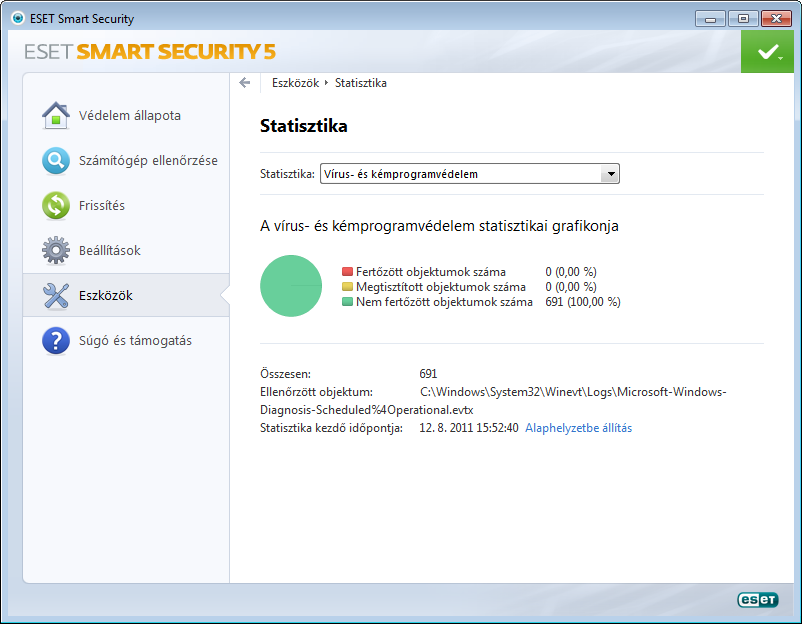Click the value 691 (100,00 %)
Image resolution: width=802 pixels, height=624 pixels.
[x=583, y=302]
